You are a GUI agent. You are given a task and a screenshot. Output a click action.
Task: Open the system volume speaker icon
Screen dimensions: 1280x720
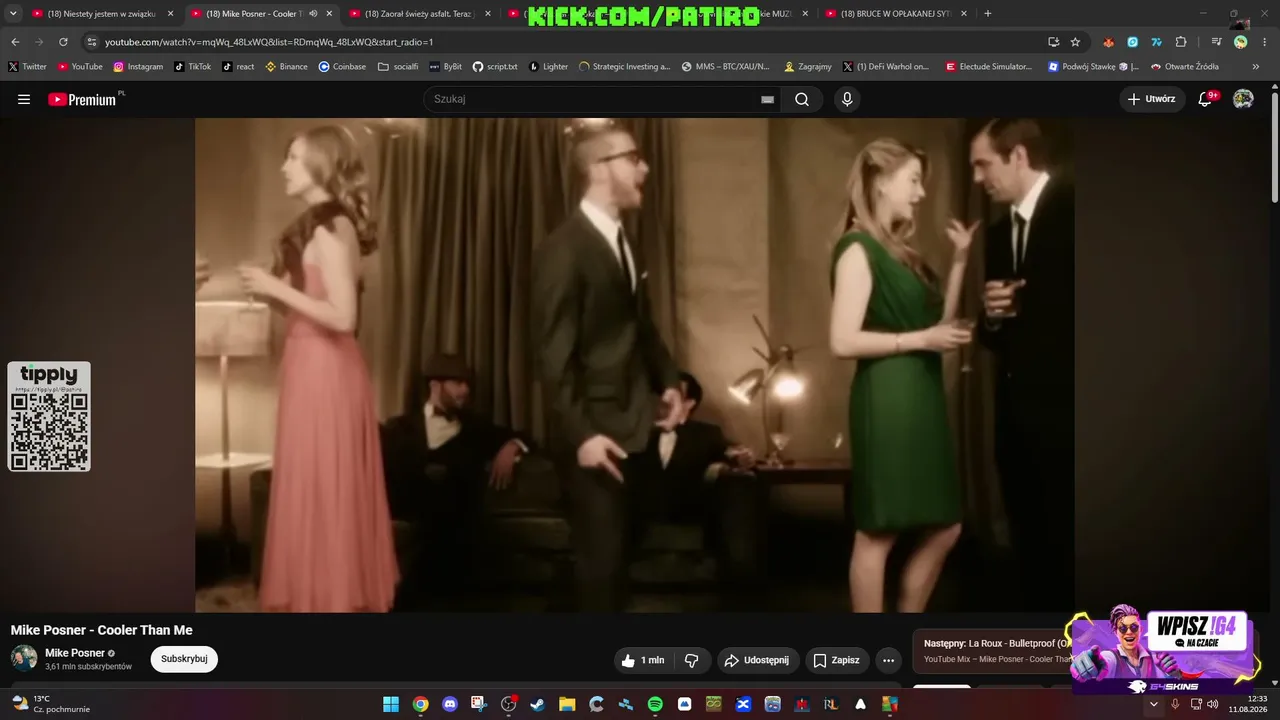pos(1213,704)
